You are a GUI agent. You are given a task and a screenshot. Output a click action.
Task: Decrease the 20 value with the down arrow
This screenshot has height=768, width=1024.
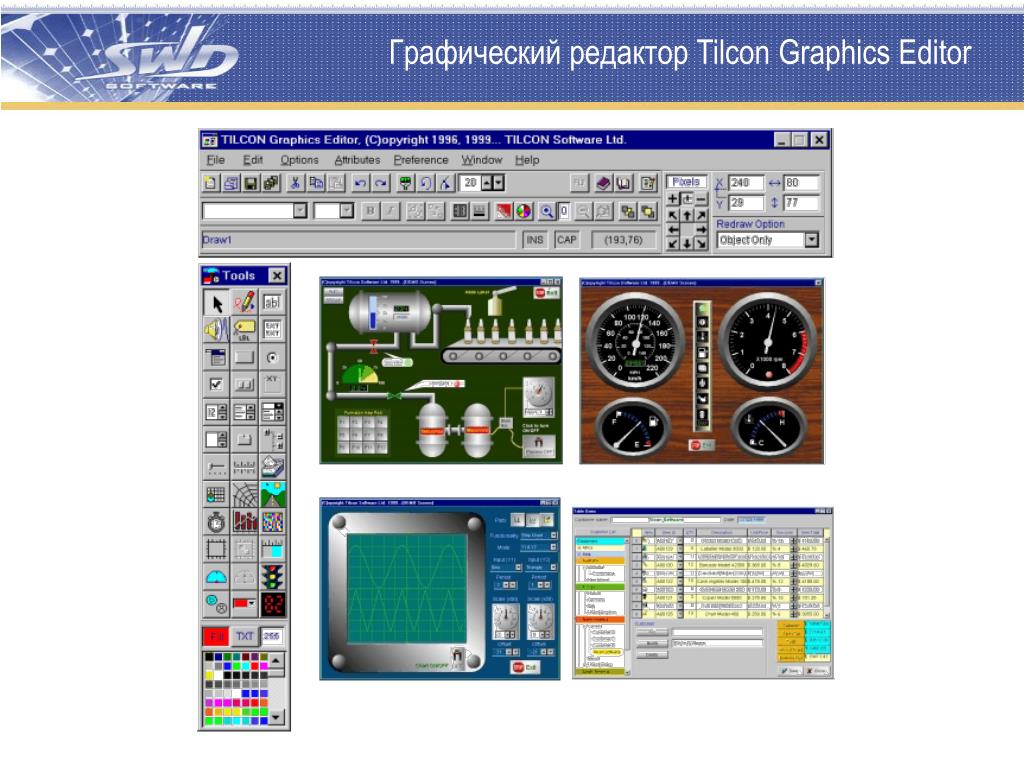[498, 183]
